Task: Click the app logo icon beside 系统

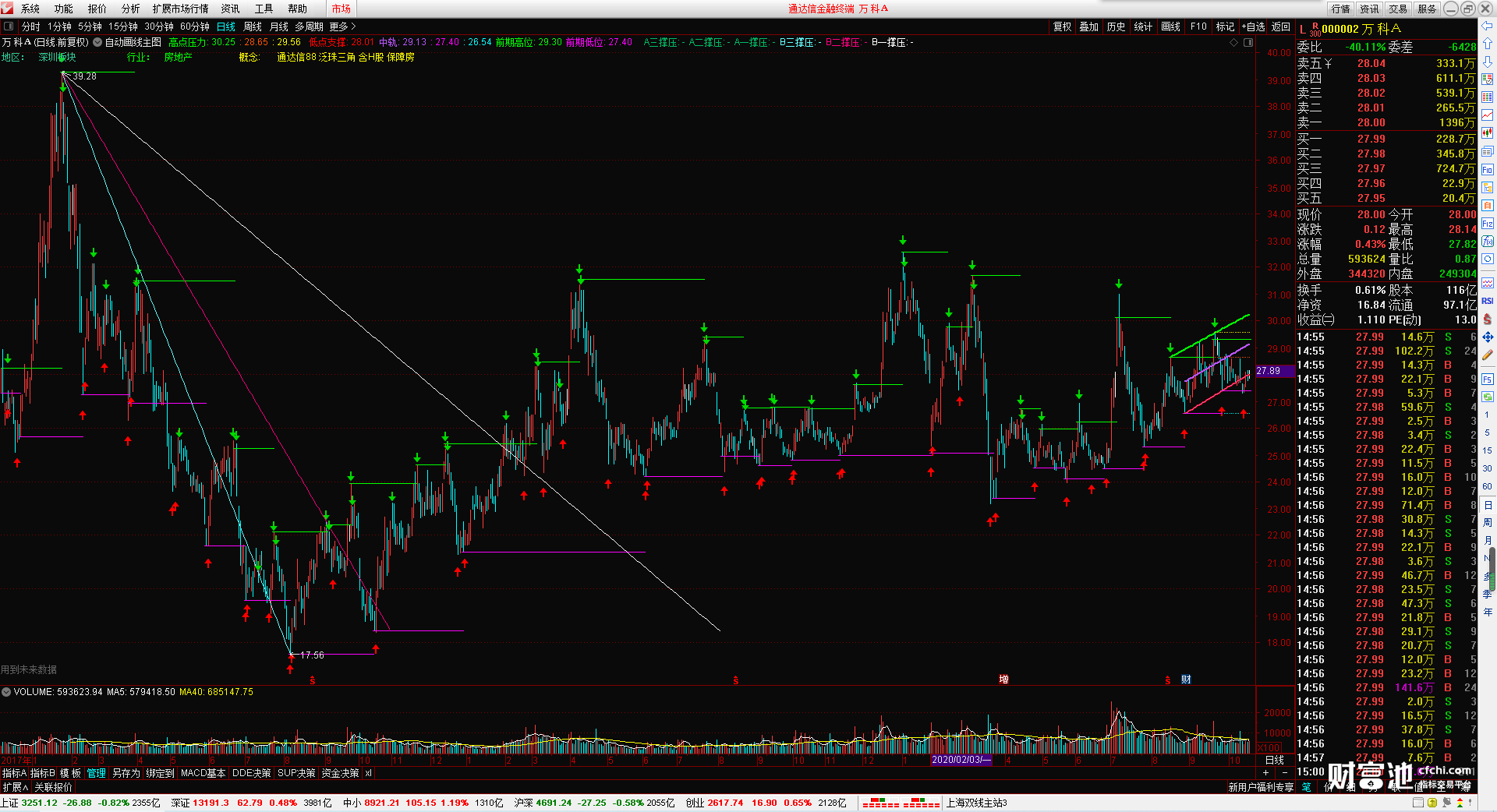Action: 8,9
